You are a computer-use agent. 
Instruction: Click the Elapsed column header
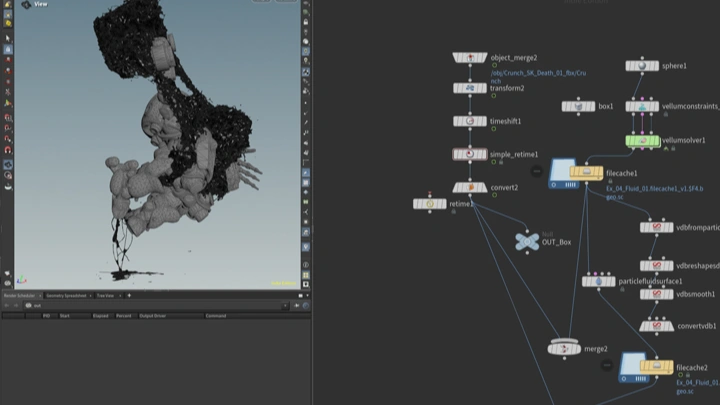click(x=101, y=316)
